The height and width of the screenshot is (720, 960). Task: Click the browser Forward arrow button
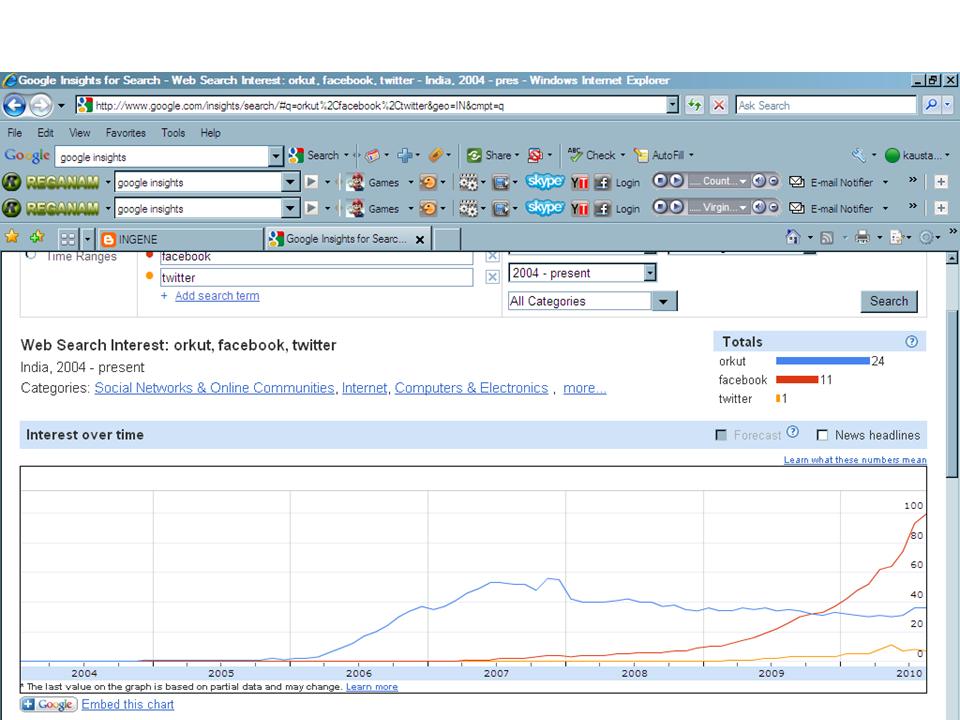(40, 105)
